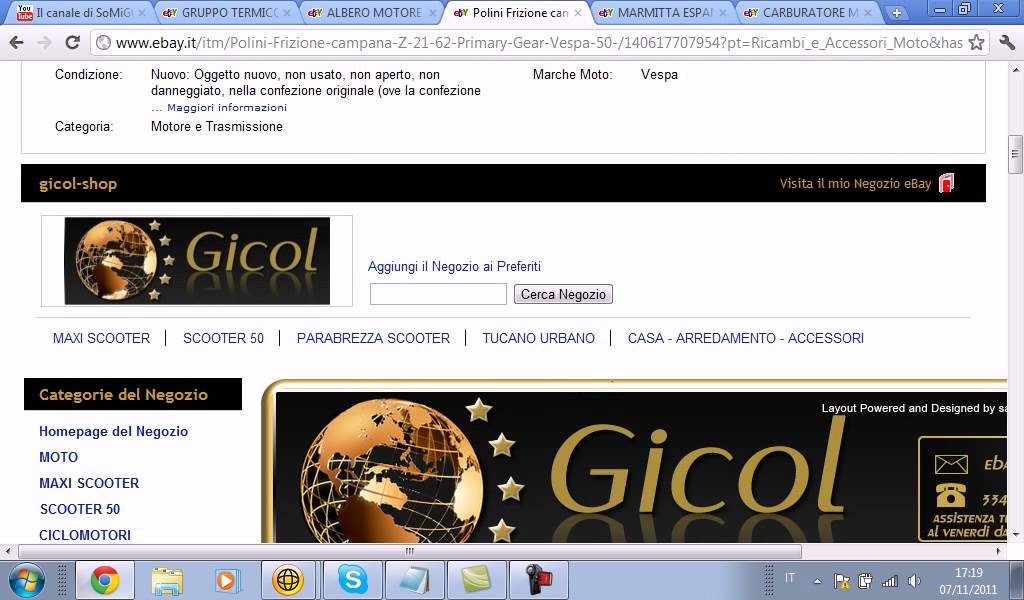
Task: Open 'SCOOTER 50' in the sidebar categories
Action: [80, 509]
